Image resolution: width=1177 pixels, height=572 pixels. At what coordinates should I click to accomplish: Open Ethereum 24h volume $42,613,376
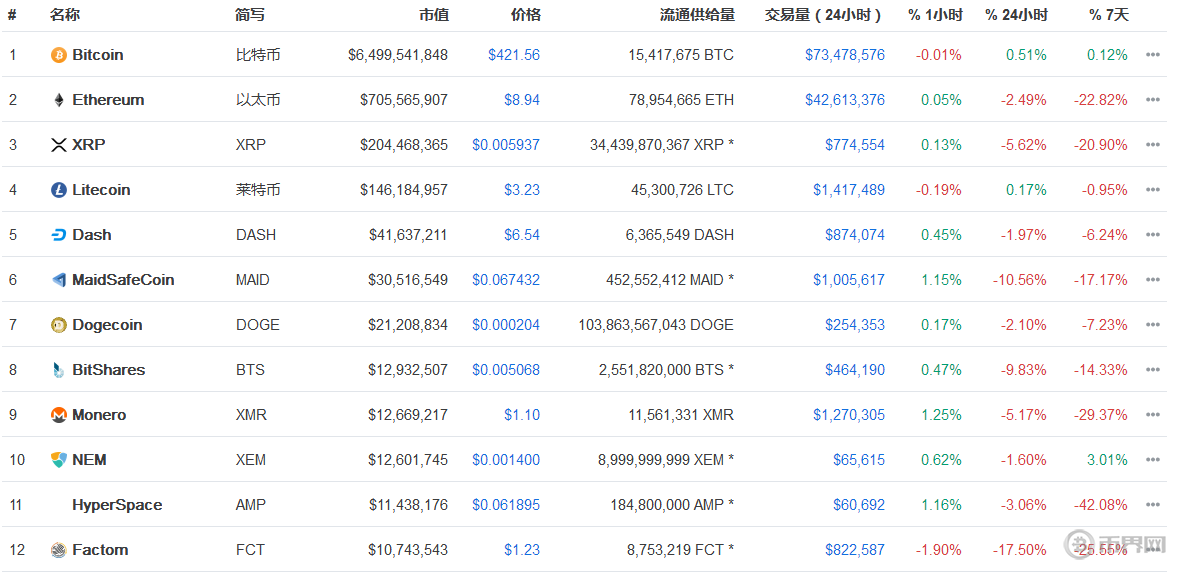click(845, 100)
